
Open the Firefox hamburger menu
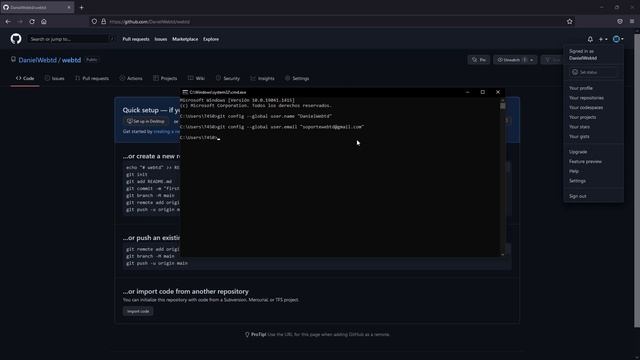(632, 21)
